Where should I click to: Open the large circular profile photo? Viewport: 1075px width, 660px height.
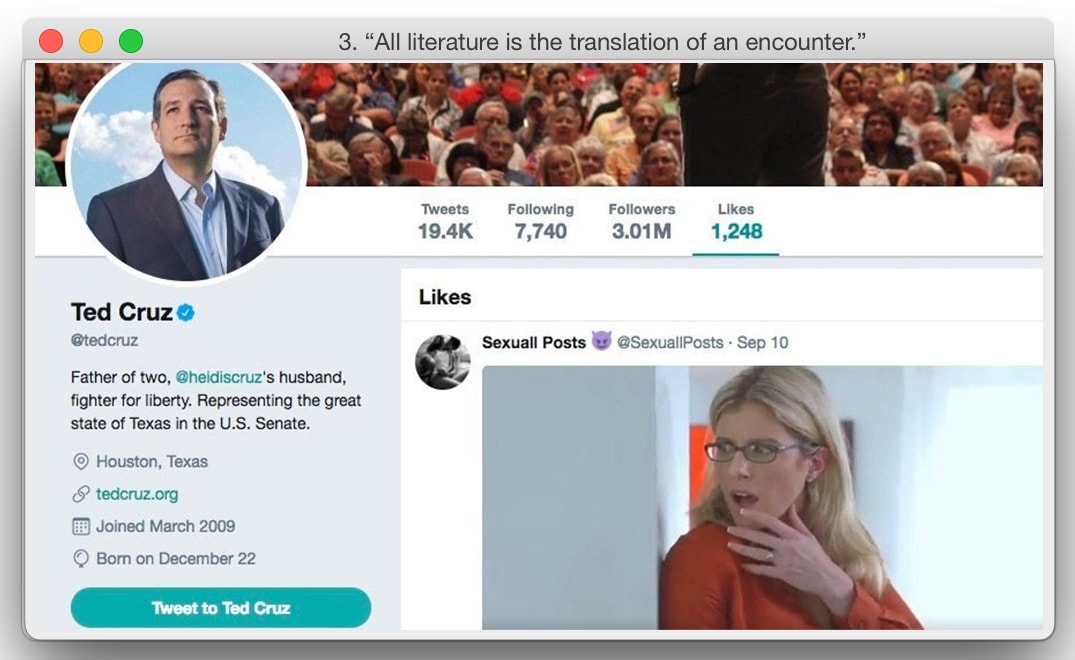click(186, 171)
